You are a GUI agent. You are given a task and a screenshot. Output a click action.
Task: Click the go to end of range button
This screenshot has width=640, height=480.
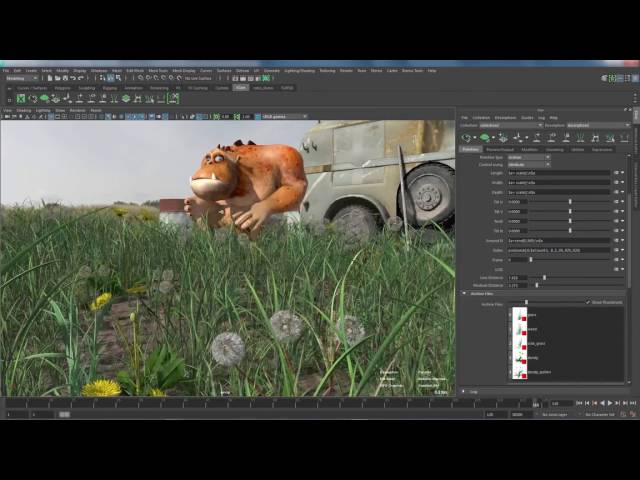(x=633, y=403)
